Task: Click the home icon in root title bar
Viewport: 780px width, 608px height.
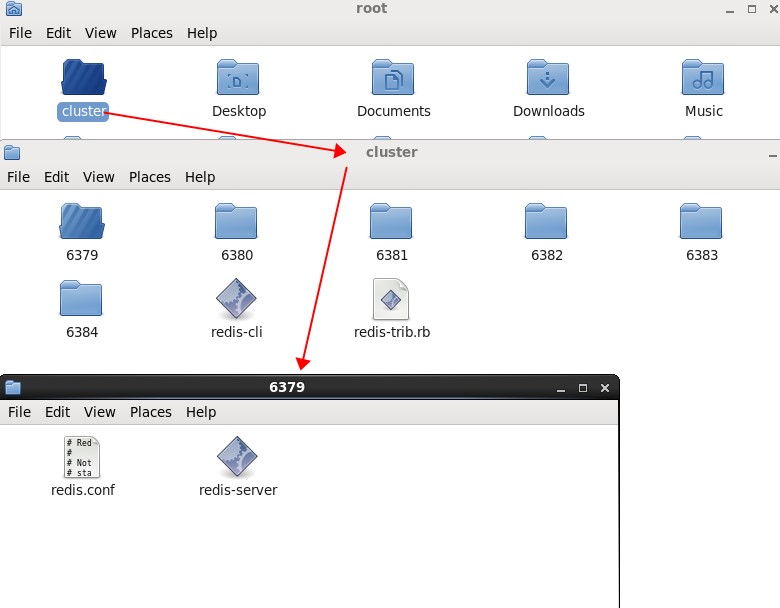Action: tap(13, 8)
